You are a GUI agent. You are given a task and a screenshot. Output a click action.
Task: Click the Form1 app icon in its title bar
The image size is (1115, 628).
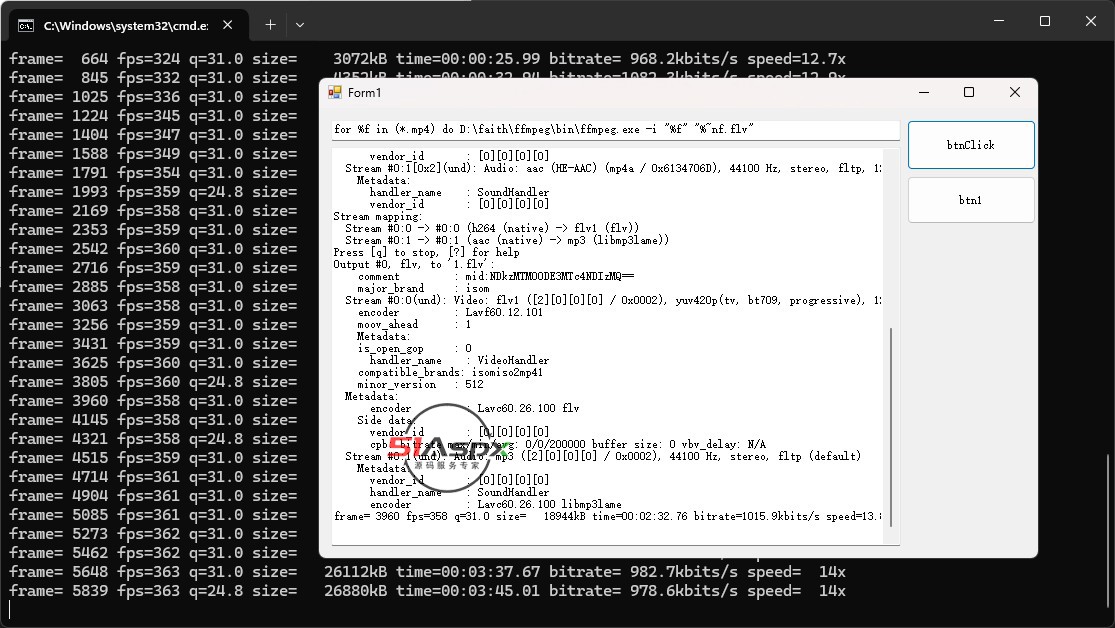(x=334, y=92)
